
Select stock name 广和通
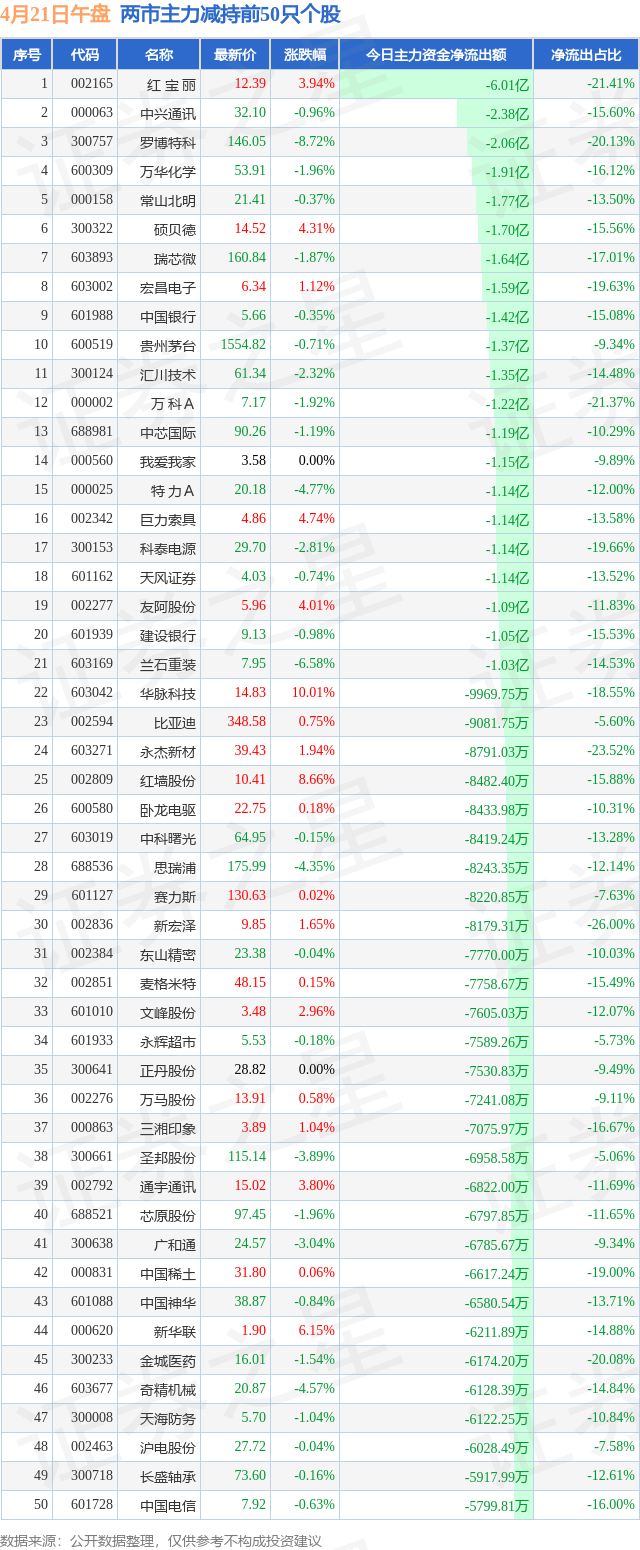click(x=175, y=1244)
